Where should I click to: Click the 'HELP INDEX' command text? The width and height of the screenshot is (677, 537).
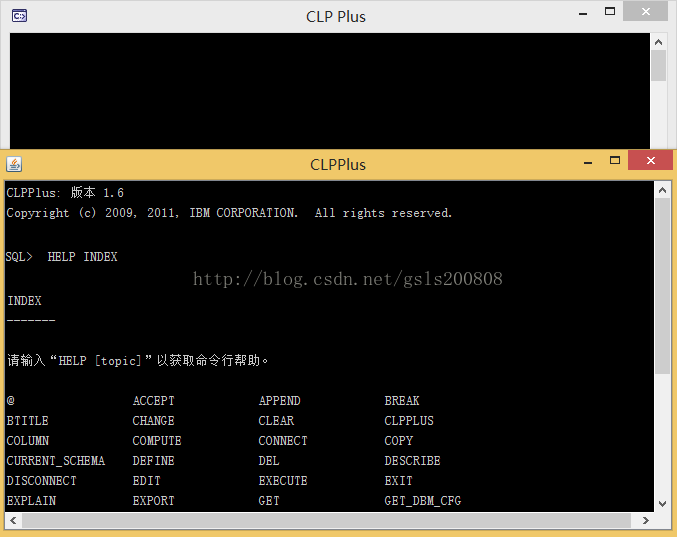tap(82, 257)
